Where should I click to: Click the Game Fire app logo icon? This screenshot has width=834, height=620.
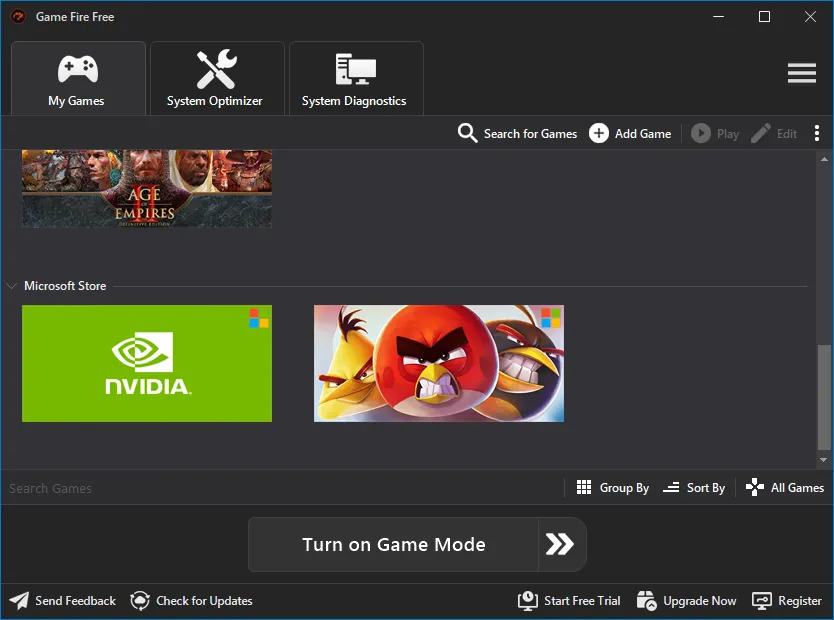tap(18, 16)
